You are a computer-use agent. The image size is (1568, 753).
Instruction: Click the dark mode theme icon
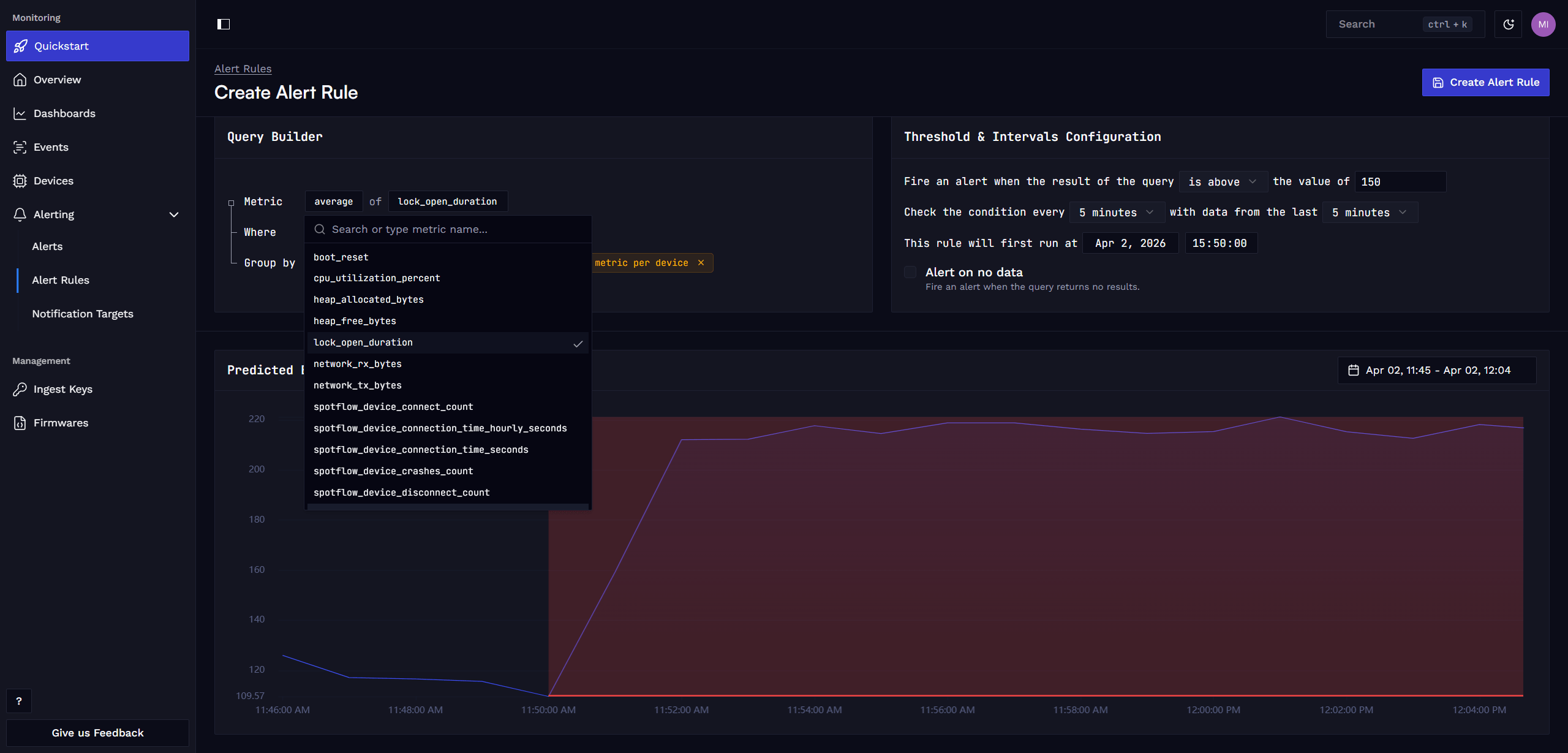(x=1508, y=25)
